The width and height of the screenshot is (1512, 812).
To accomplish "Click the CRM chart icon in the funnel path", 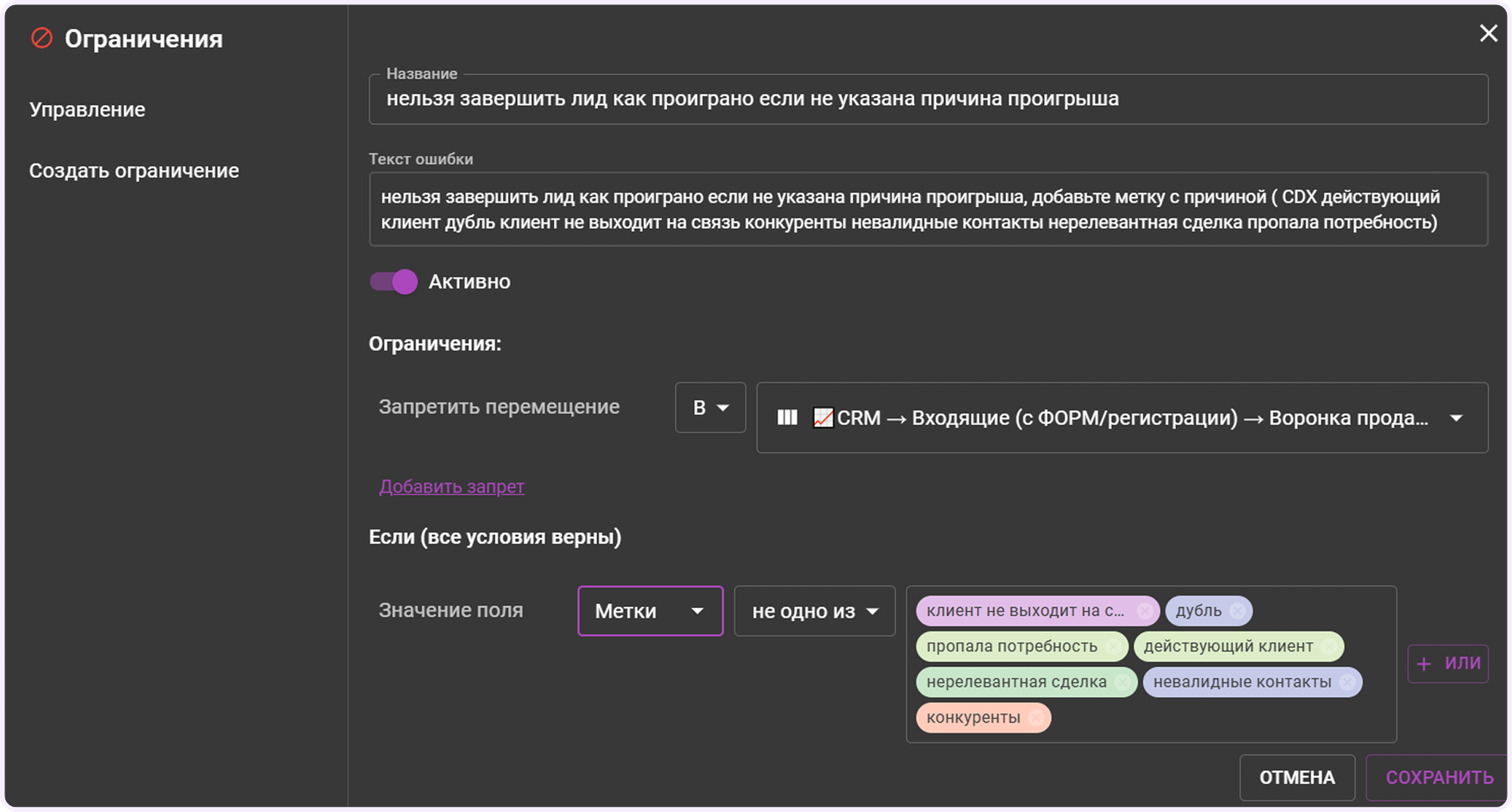I will 824,417.
